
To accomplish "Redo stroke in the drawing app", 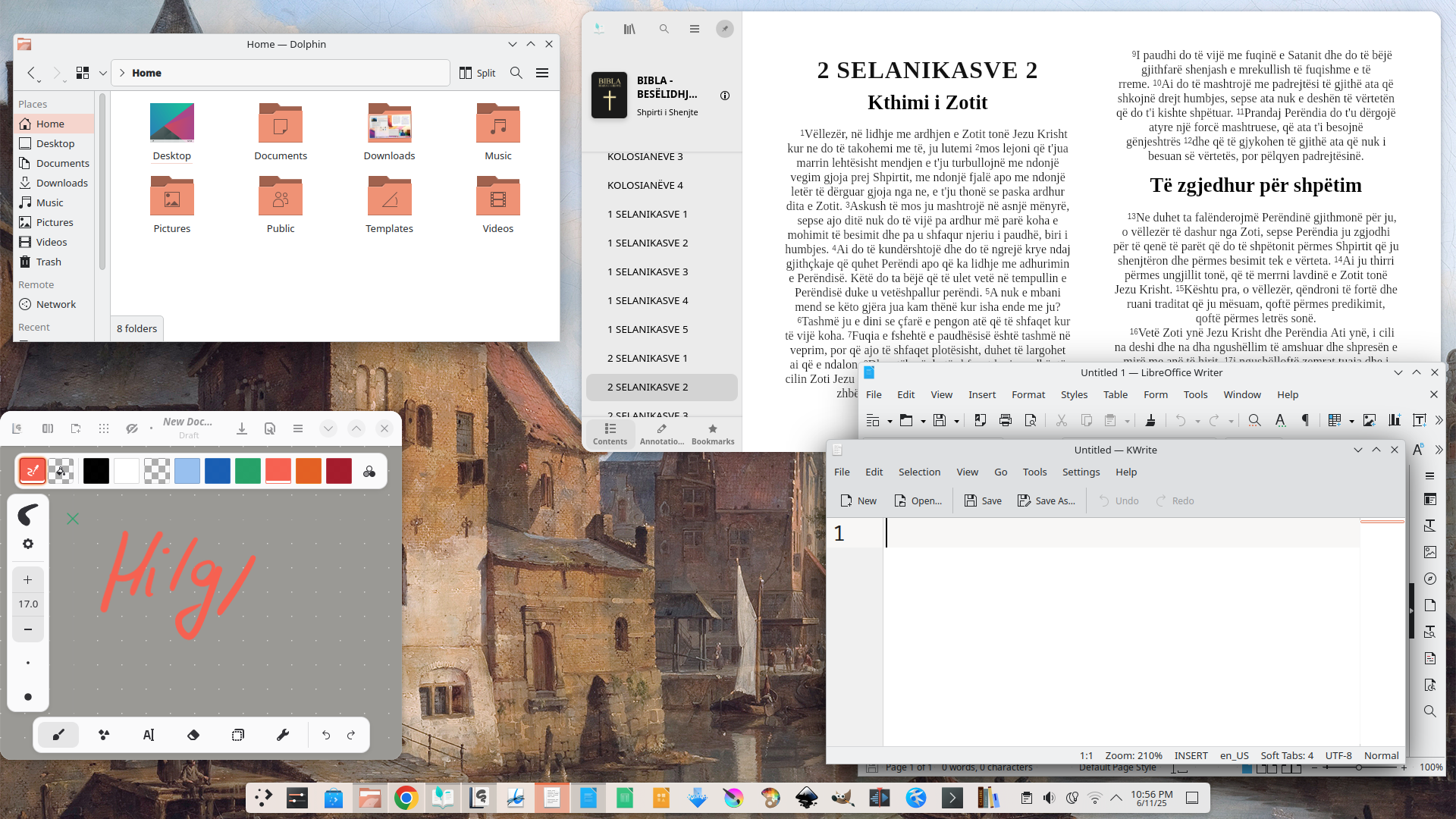I will [x=351, y=735].
